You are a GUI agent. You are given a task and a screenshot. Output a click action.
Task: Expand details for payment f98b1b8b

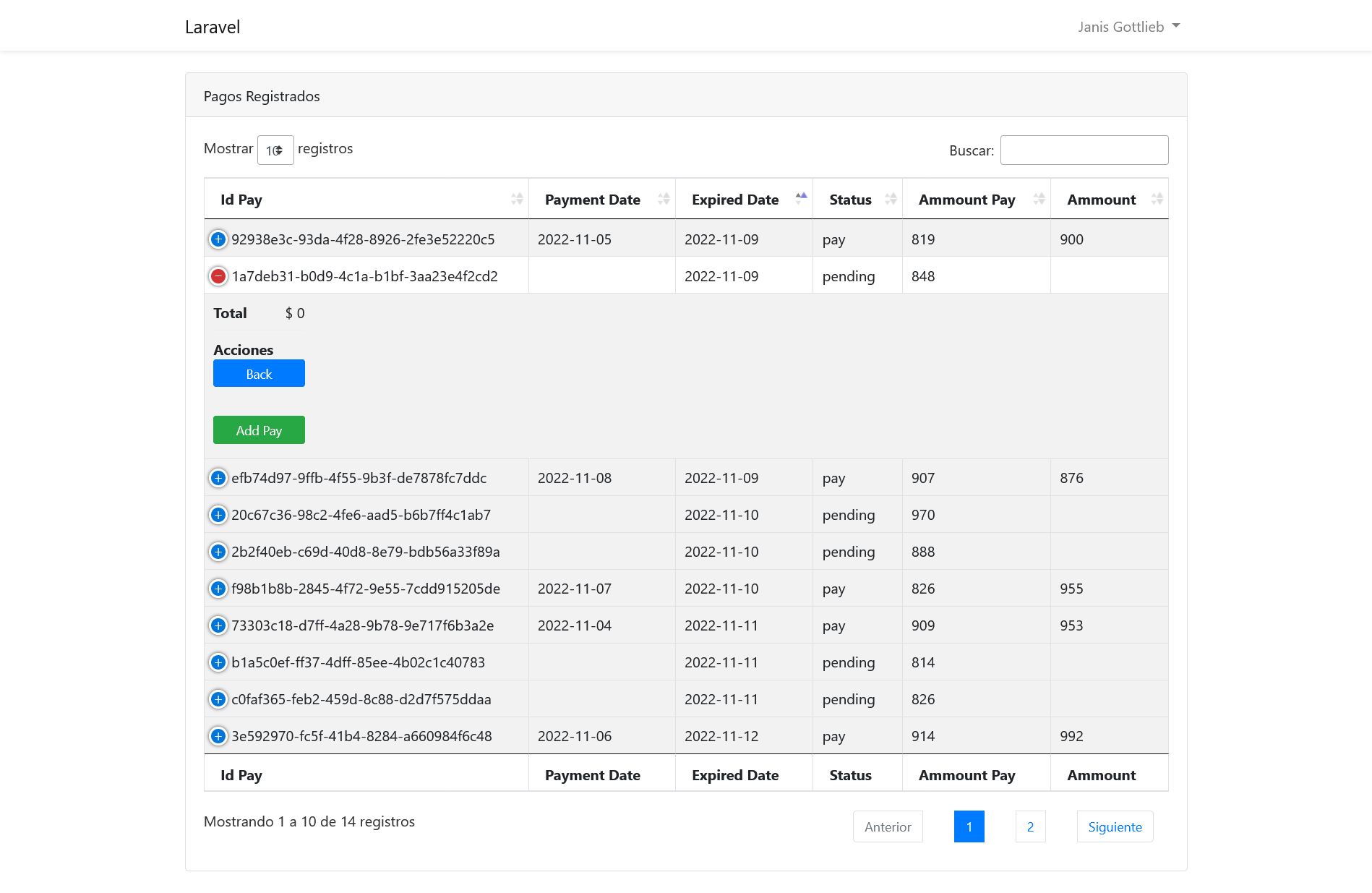coord(218,589)
